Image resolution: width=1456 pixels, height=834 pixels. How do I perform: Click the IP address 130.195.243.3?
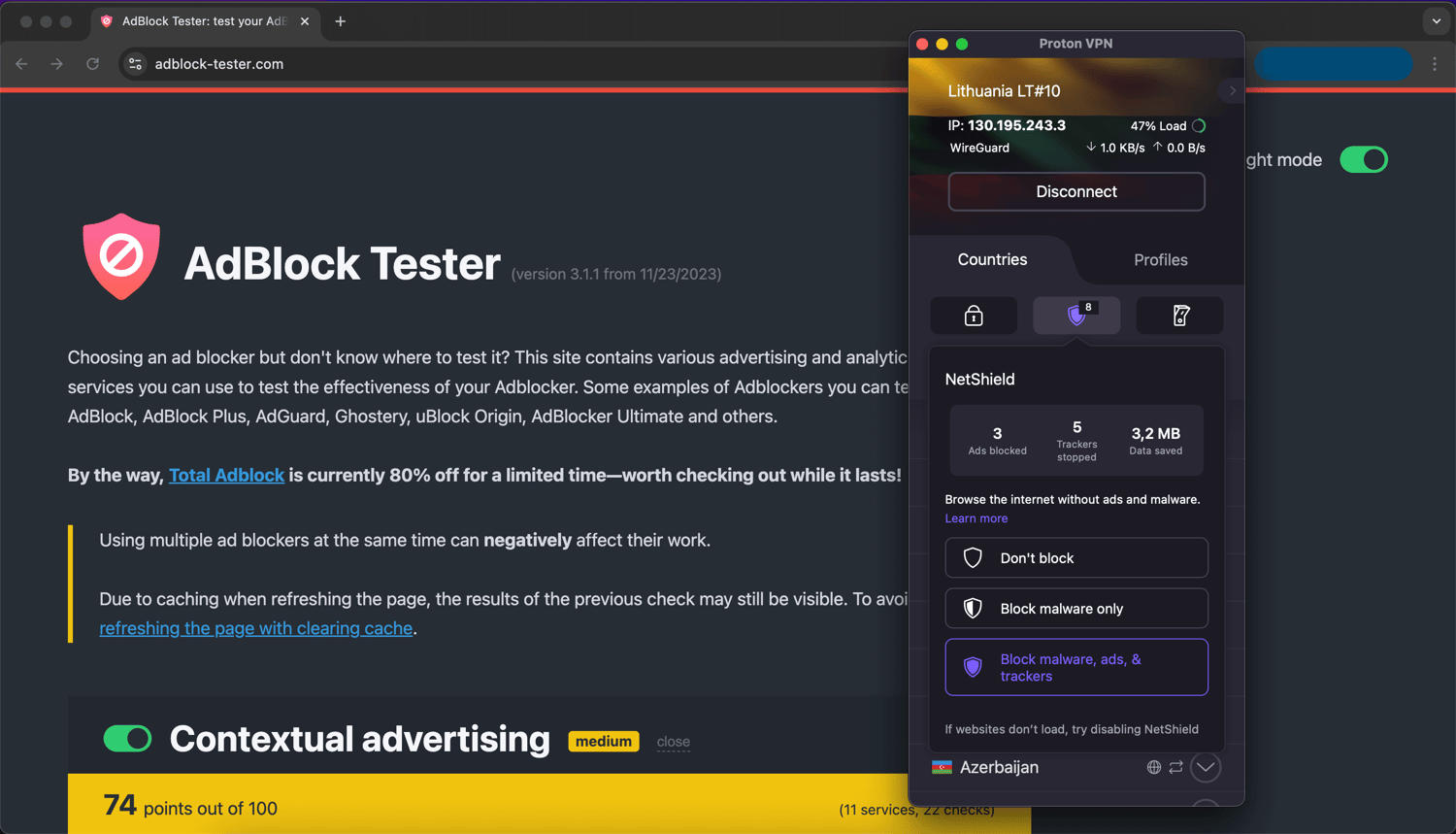[1016, 125]
